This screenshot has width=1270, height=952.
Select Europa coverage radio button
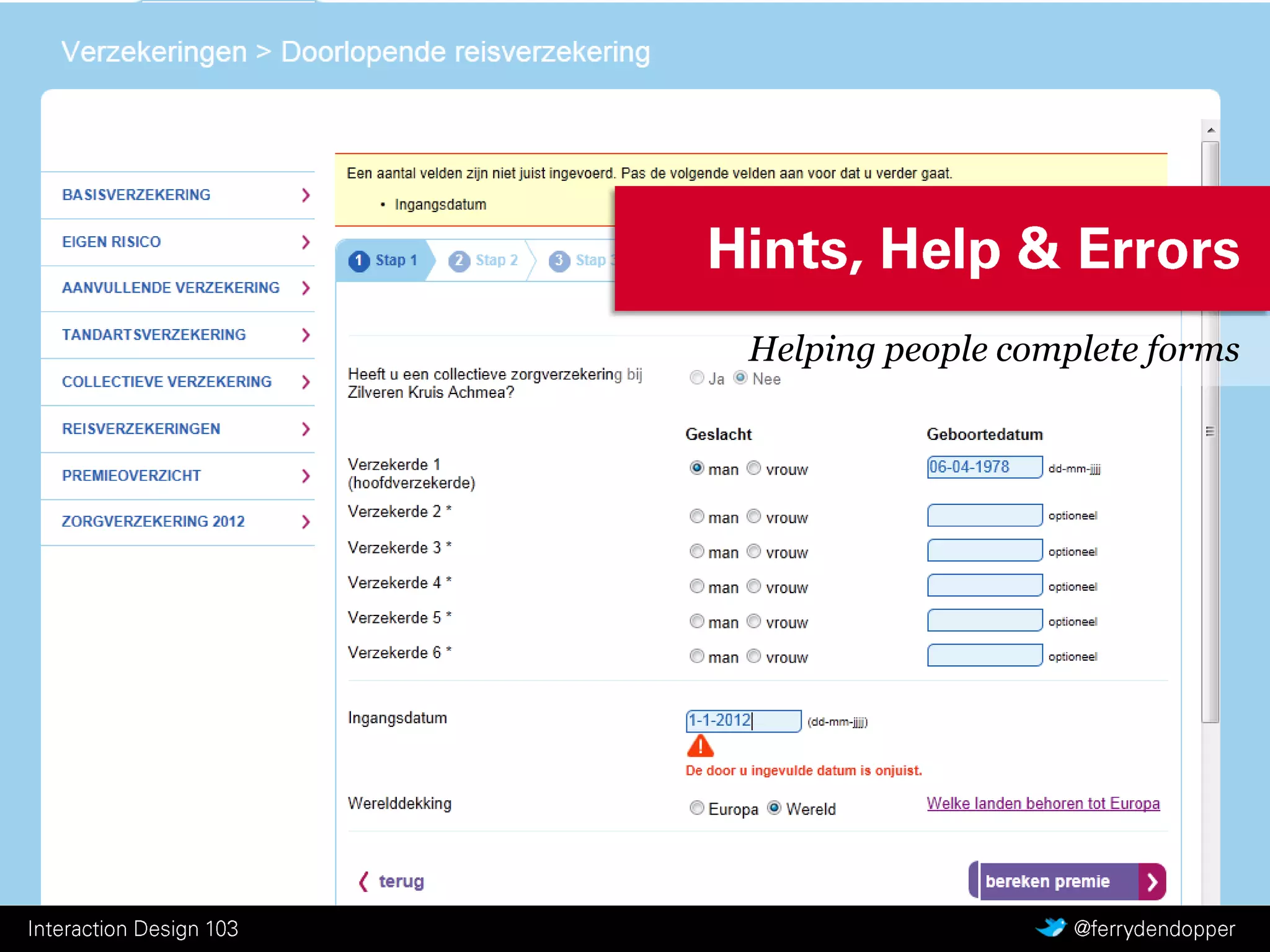click(x=696, y=808)
